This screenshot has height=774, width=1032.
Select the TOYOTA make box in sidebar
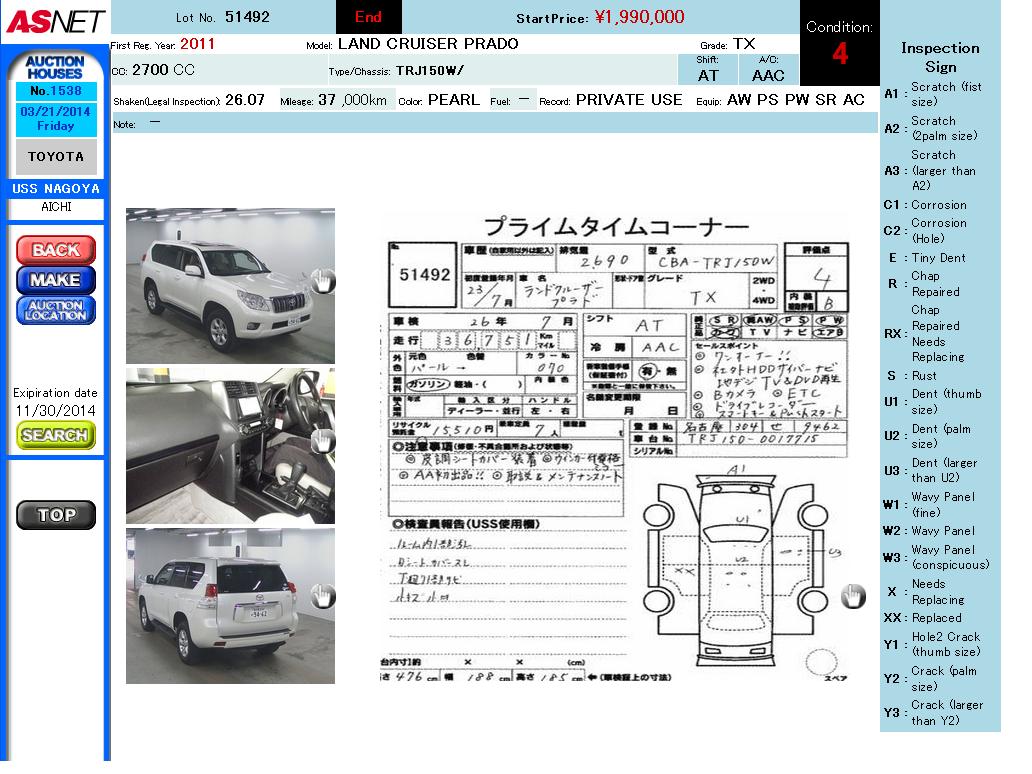[x=55, y=157]
